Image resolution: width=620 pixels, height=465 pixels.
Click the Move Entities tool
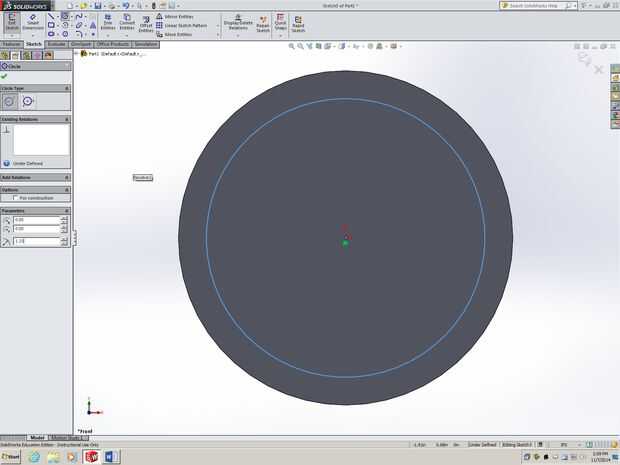(x=174, y=34)
